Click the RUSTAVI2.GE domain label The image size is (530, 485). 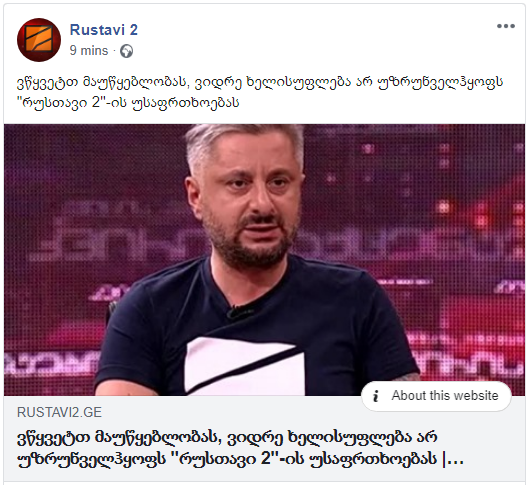(59, 412)
